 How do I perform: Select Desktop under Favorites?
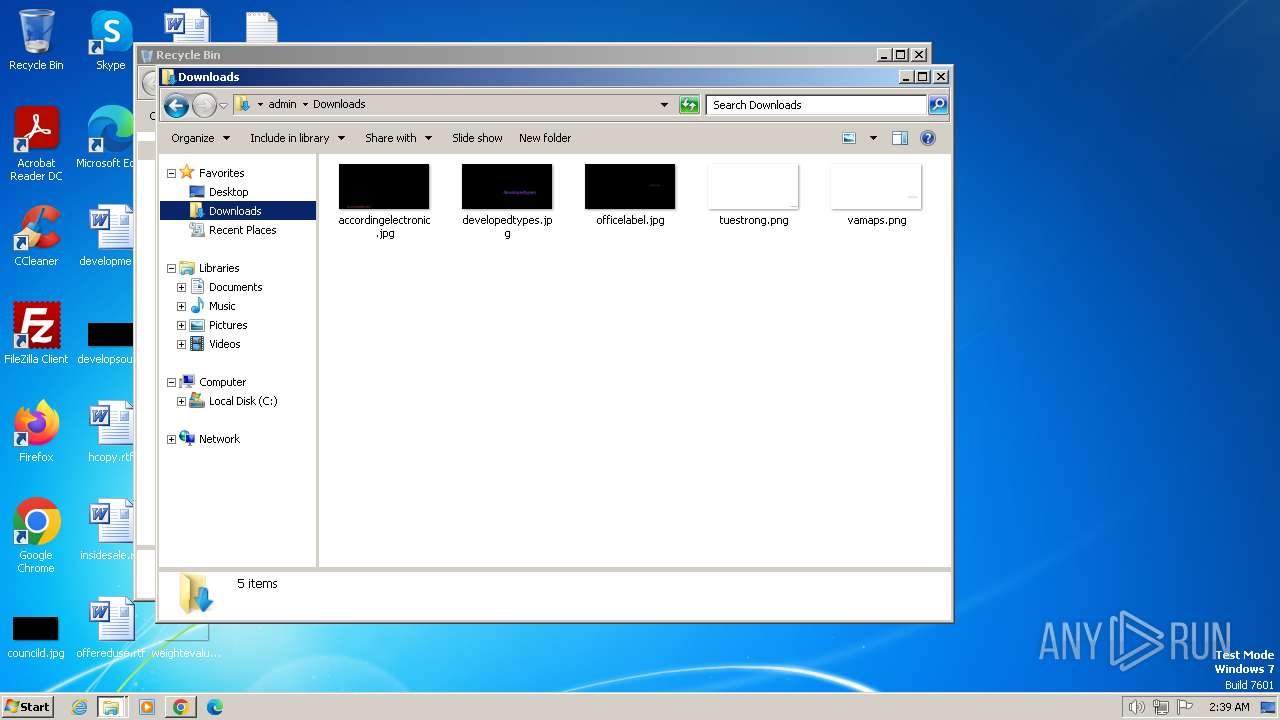coord(228,192)
